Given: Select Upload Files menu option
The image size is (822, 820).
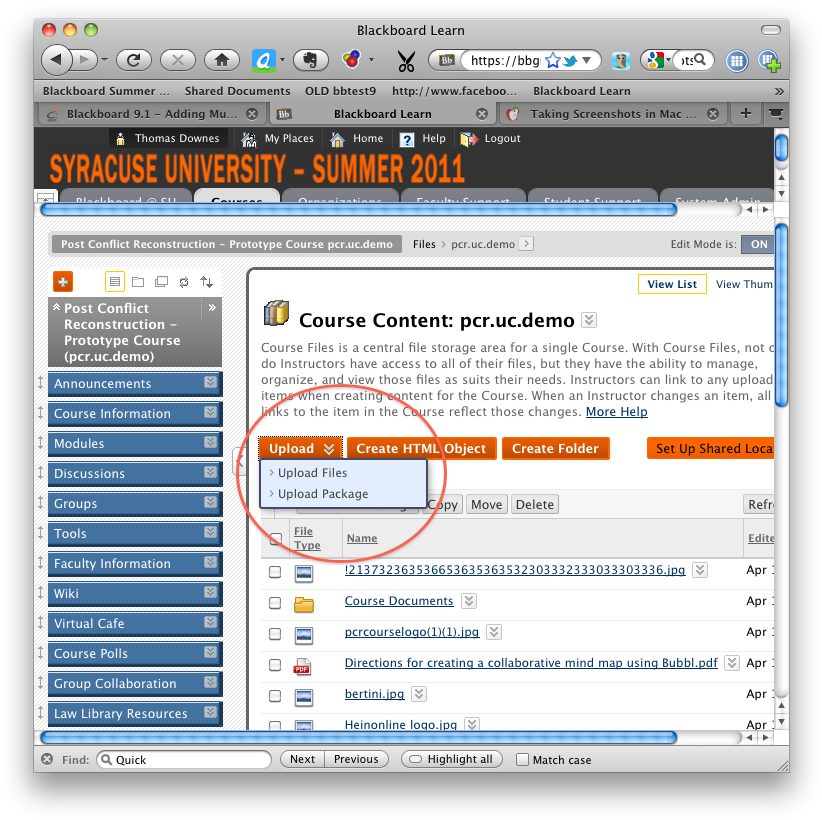Looking at the screenshot, I should (312, 473).
